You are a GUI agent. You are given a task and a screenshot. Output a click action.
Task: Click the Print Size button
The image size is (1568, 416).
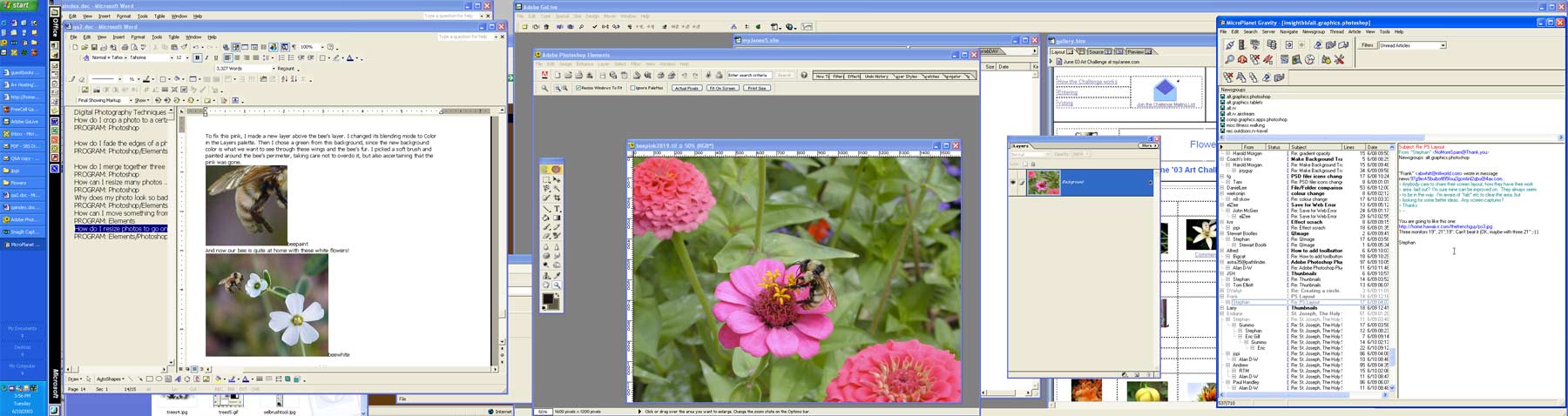click(757, 88)
